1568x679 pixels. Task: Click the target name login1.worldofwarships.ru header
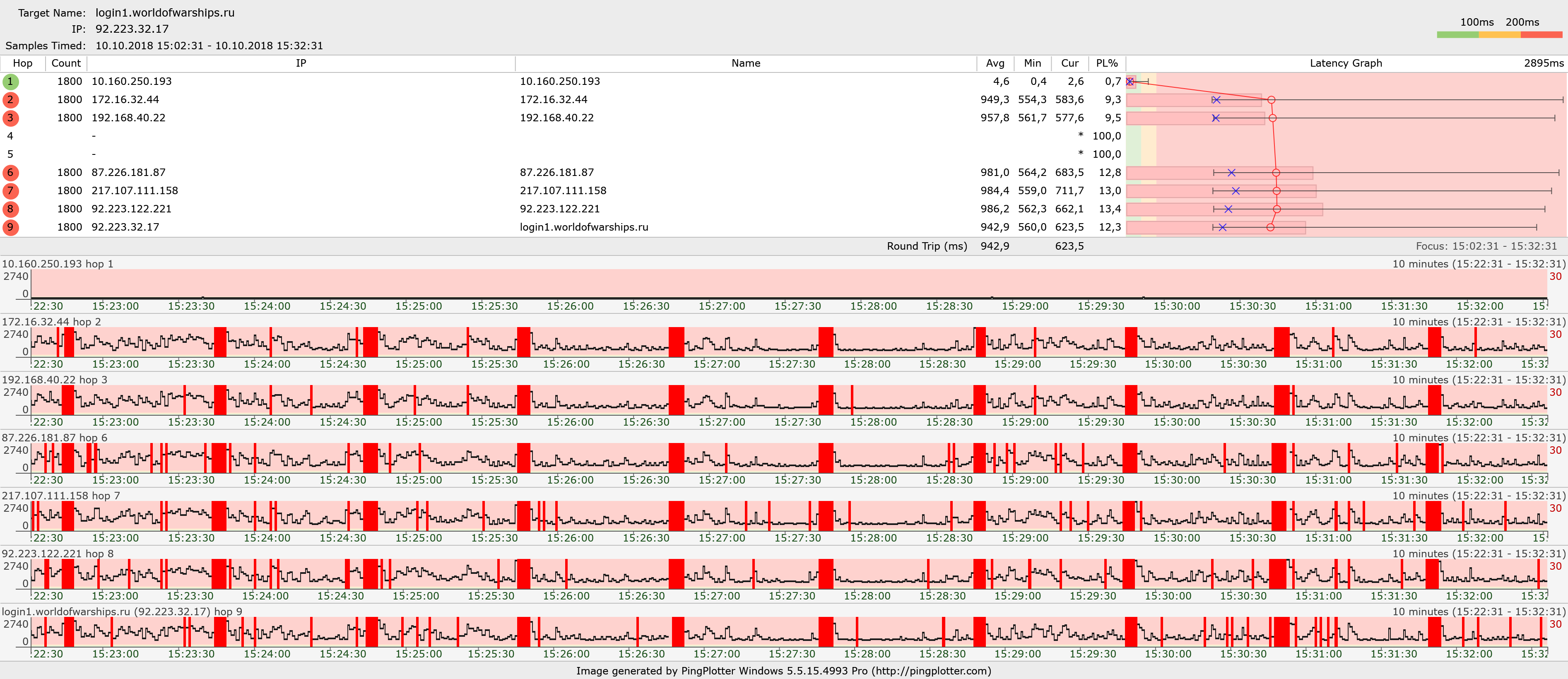coord(165,13)
